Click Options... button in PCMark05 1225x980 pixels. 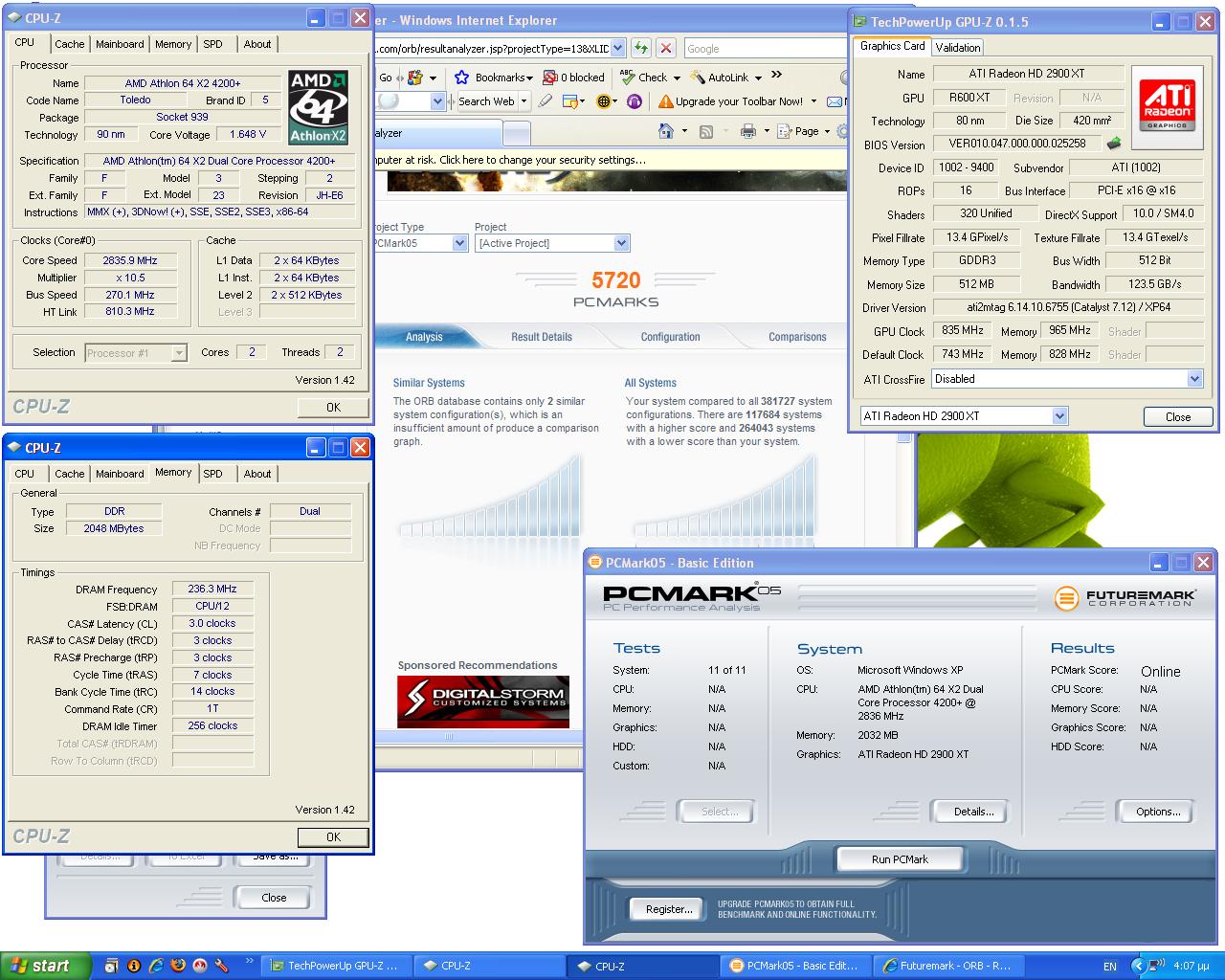click(x=1158, y=812)
